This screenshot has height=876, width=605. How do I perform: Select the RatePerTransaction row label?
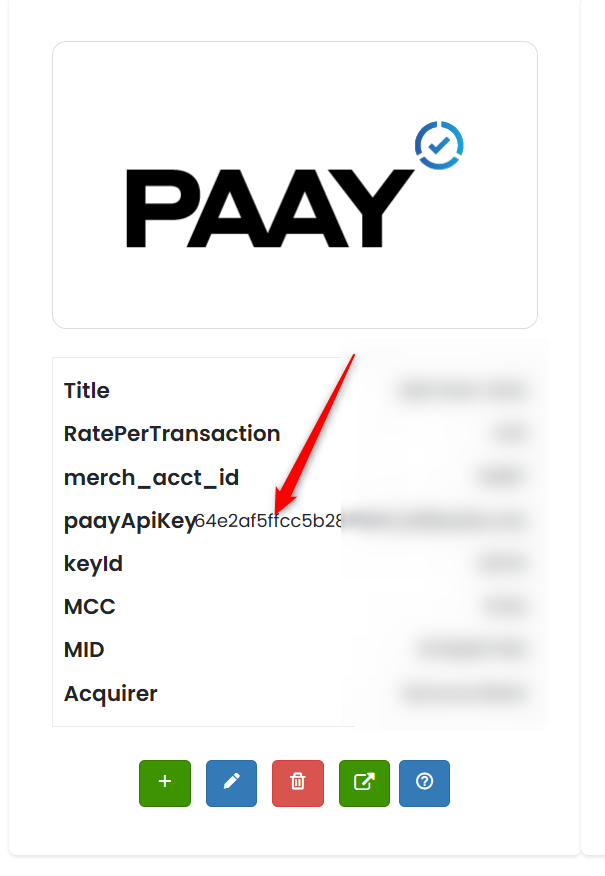click(172, 434)
